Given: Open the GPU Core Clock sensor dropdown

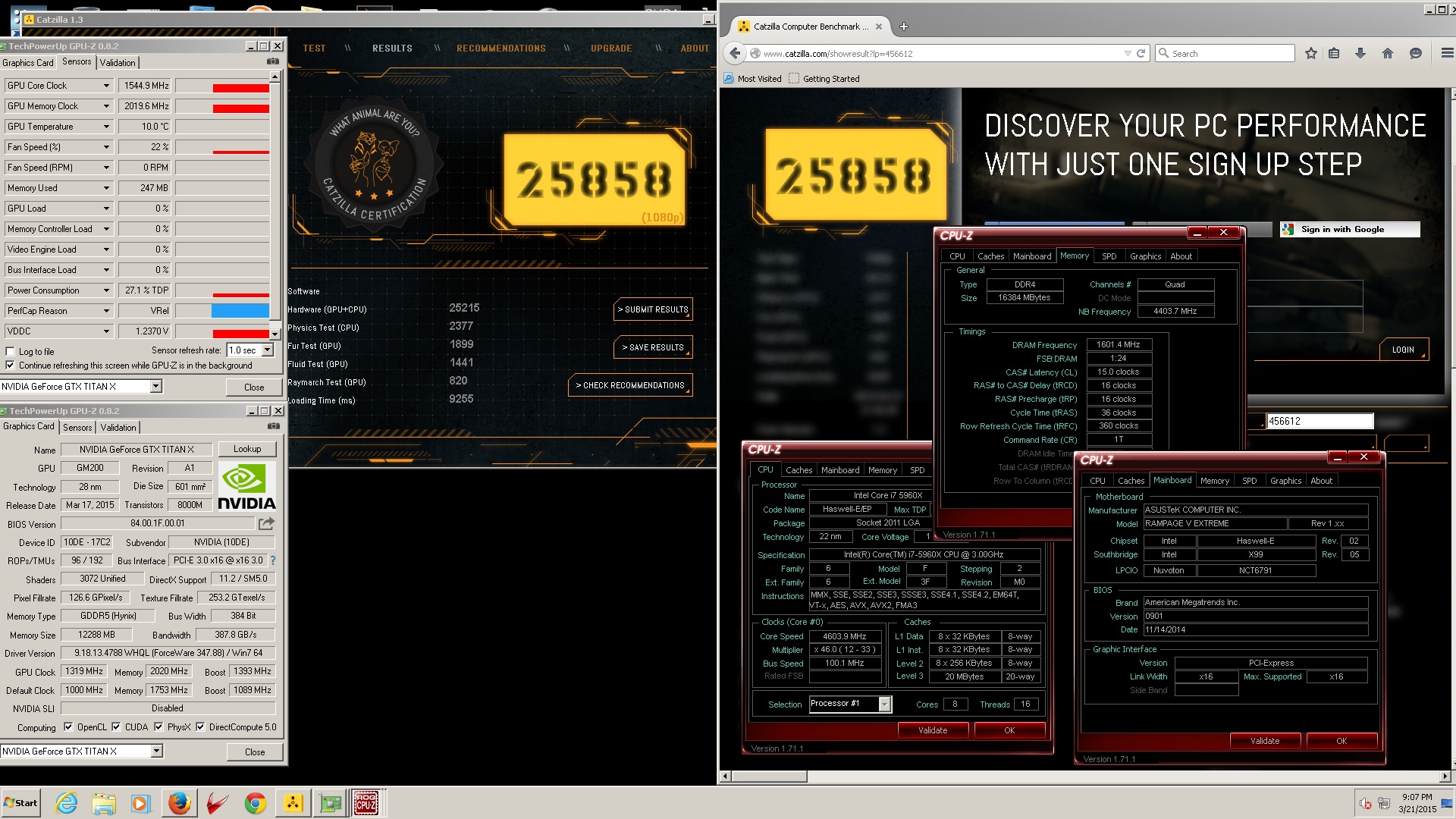Looking at the screenshot, I should point(106,86).
